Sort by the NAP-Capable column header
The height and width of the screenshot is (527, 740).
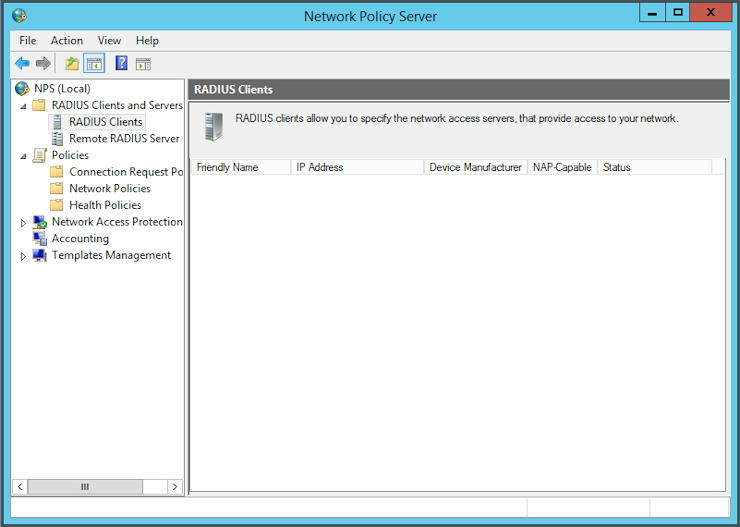tap(563, 167)
